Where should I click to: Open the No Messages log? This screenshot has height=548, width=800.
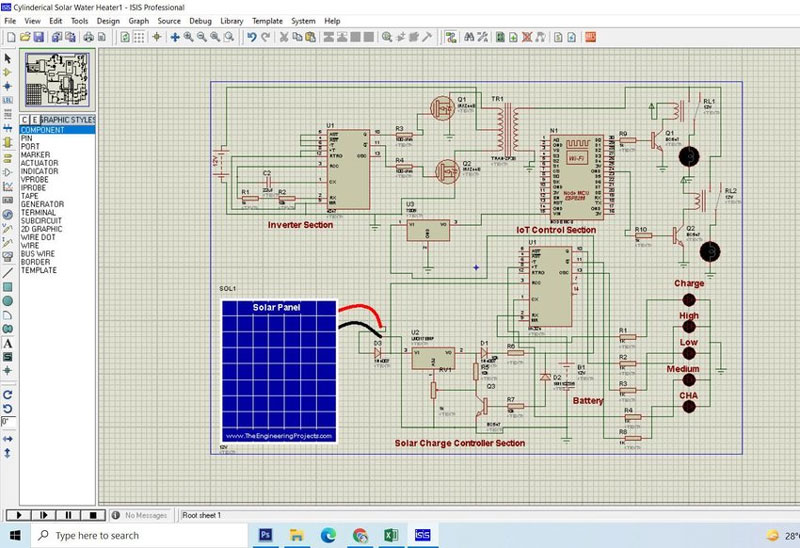pos(140,515)
